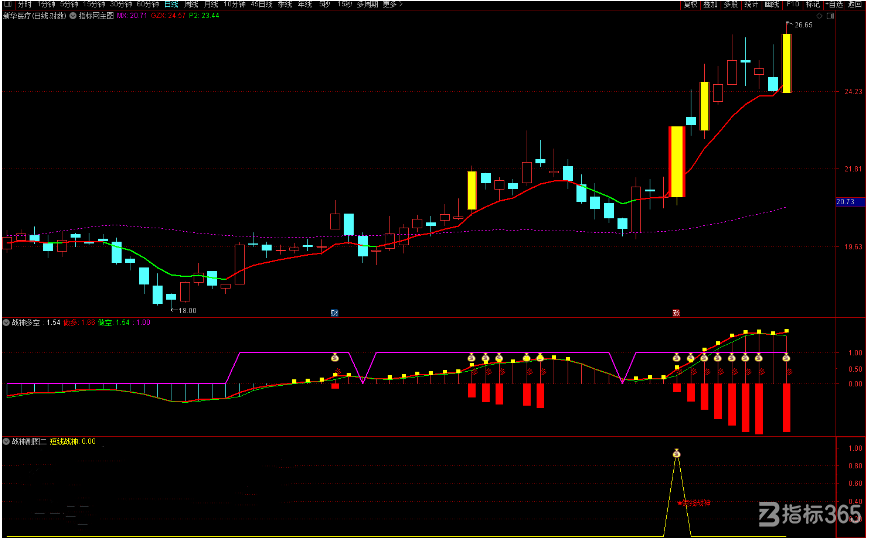Click the square panel icon near price axis
This screenshot has height=542, width=870.
click(831, 16)
